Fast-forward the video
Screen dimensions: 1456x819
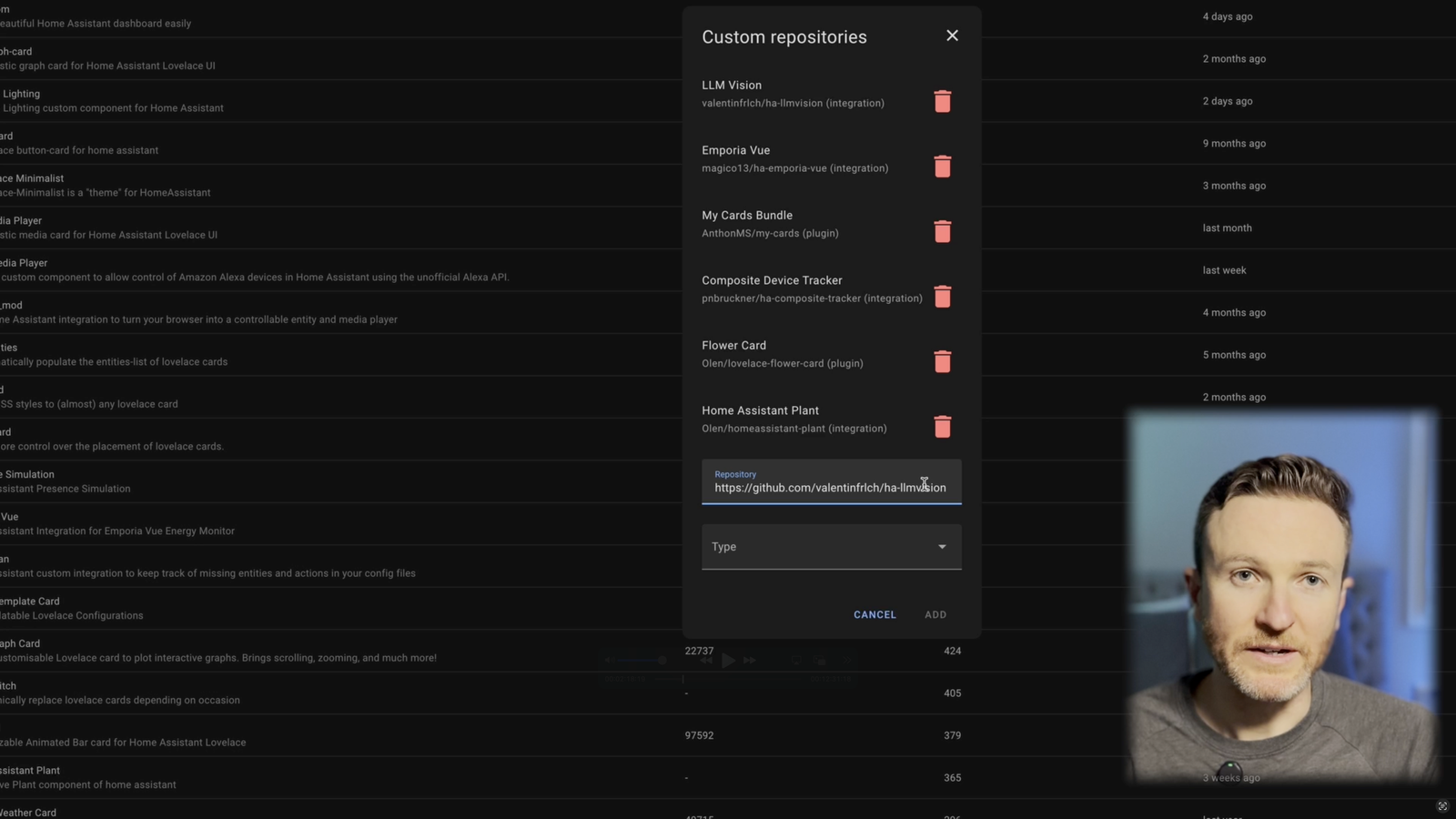pyautogui.click(x=749, y=661)
